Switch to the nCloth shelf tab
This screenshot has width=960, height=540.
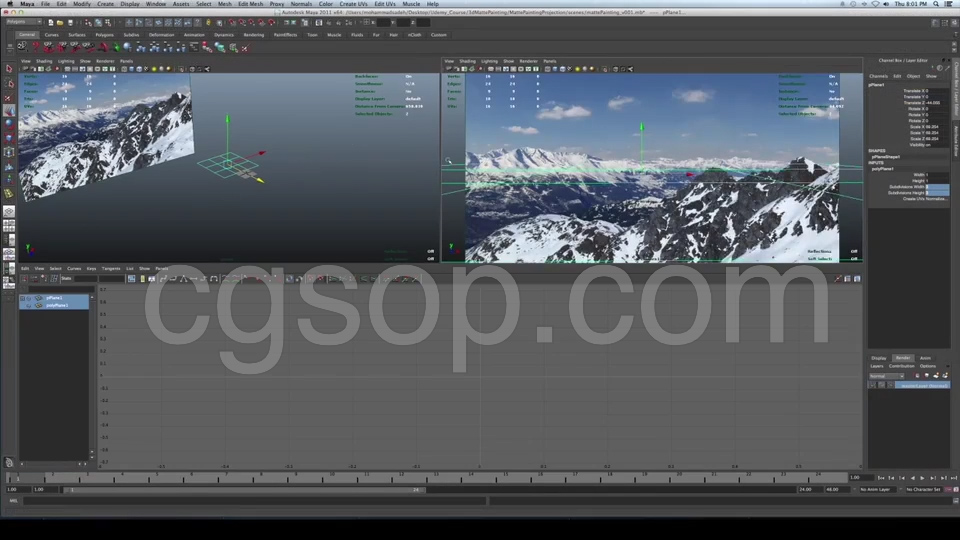pos(414,35)
